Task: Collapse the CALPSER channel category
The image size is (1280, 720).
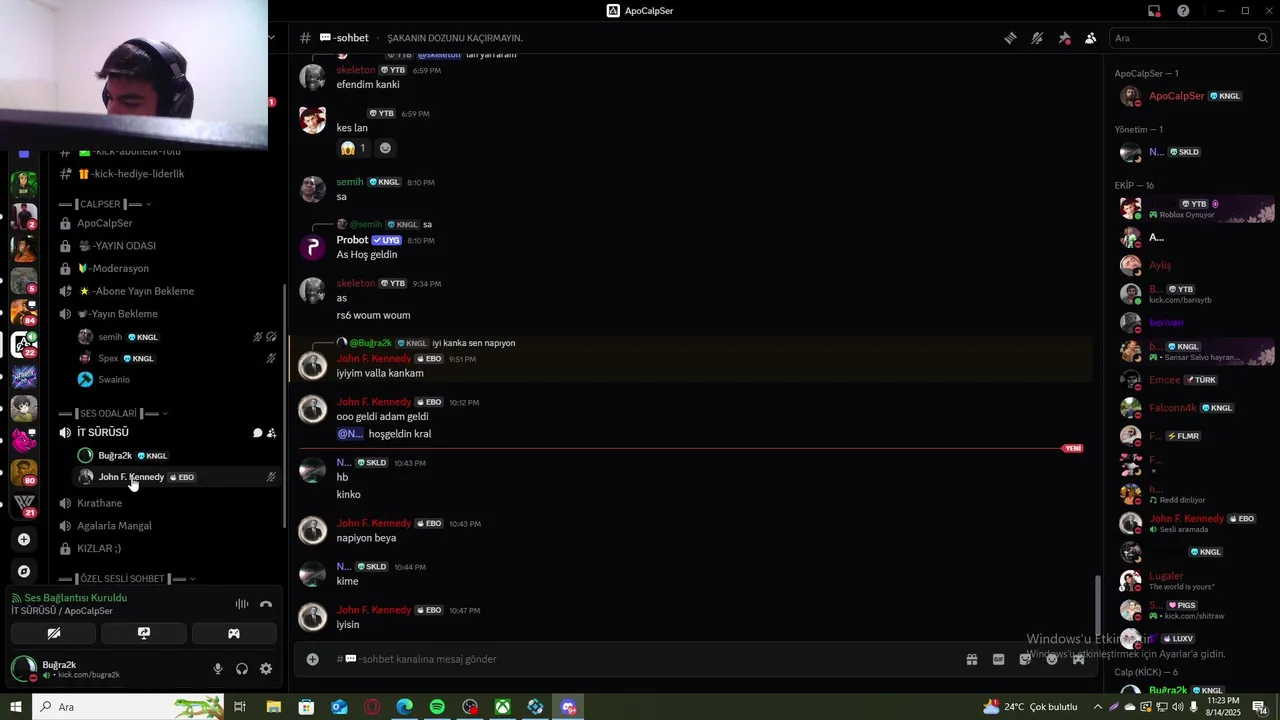Action: (107, 204)
